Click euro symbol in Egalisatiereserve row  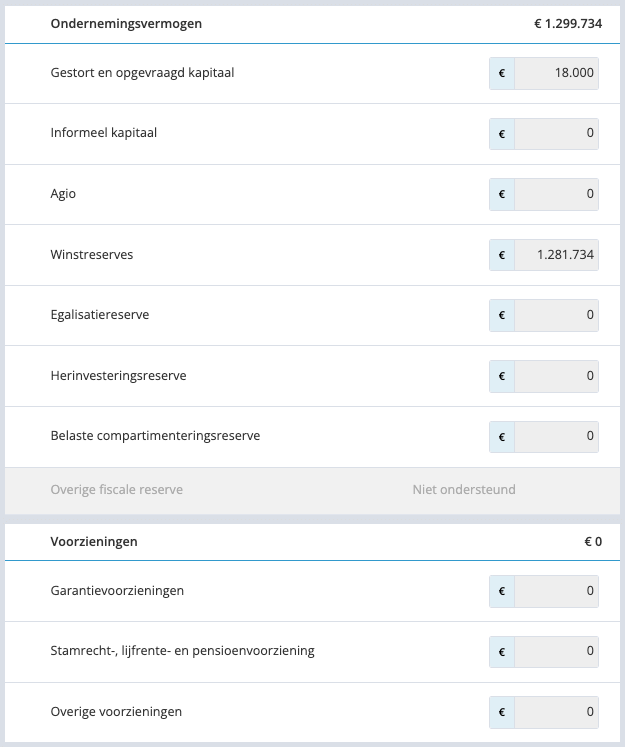pos(502,315)
